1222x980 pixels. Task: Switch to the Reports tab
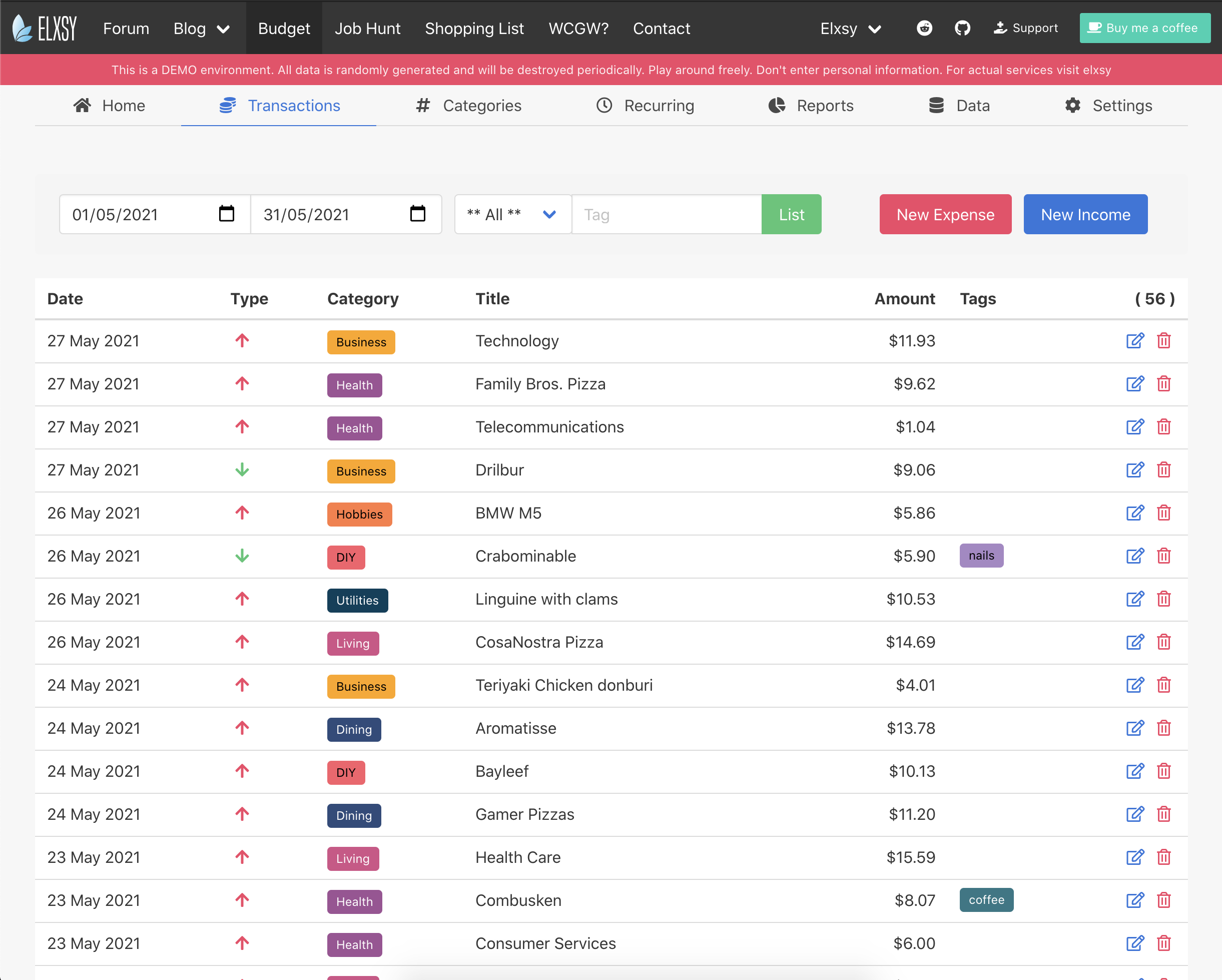click(811, 106)
